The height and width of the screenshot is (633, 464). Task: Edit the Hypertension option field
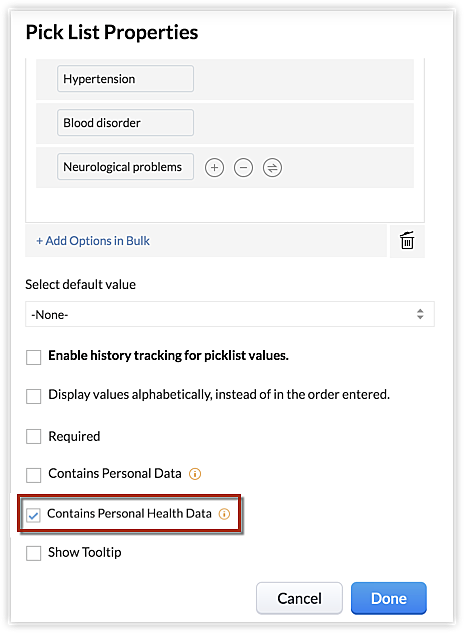125,79
